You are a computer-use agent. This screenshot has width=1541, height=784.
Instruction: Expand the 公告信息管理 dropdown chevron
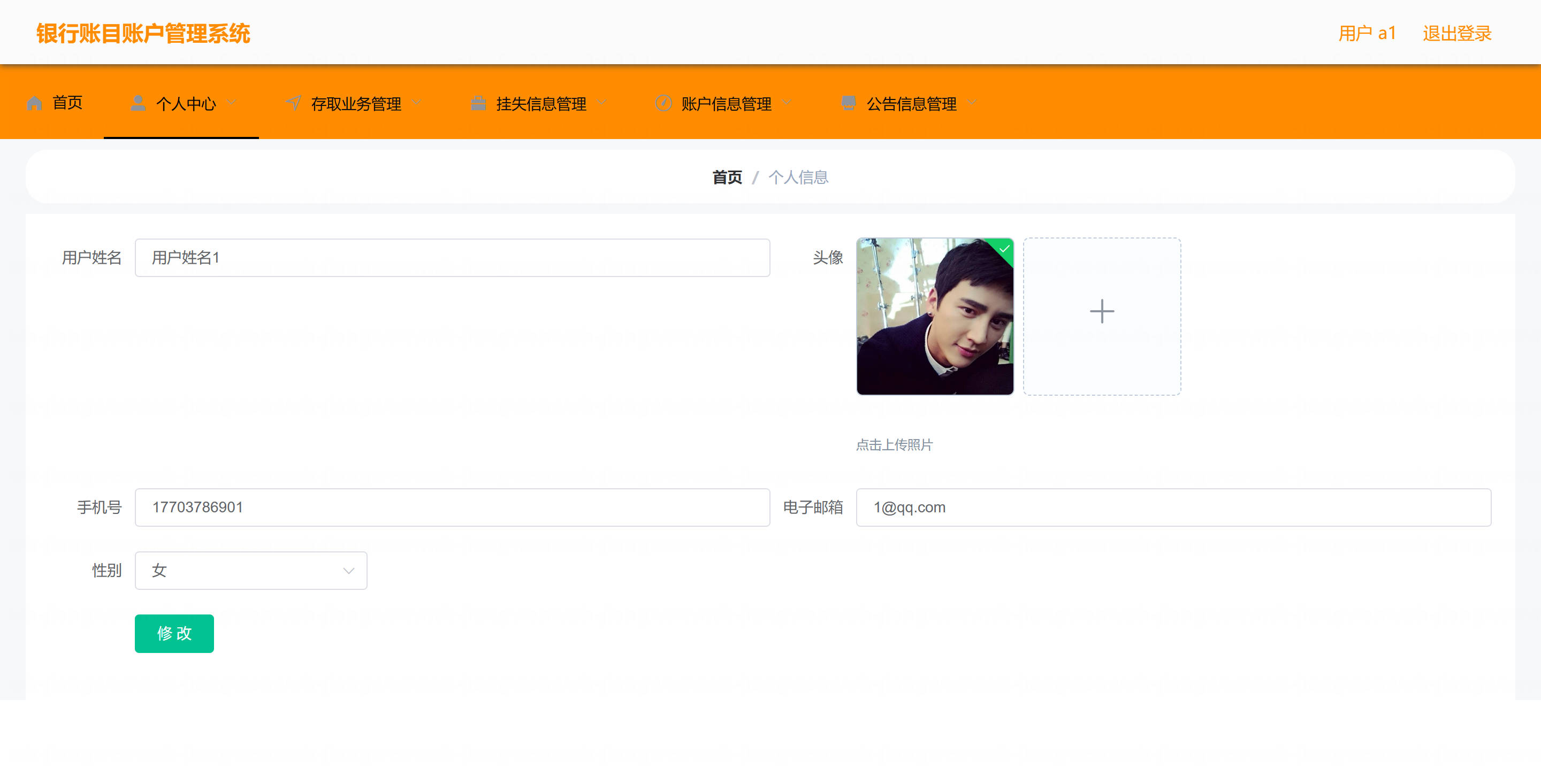click(972, 103)
